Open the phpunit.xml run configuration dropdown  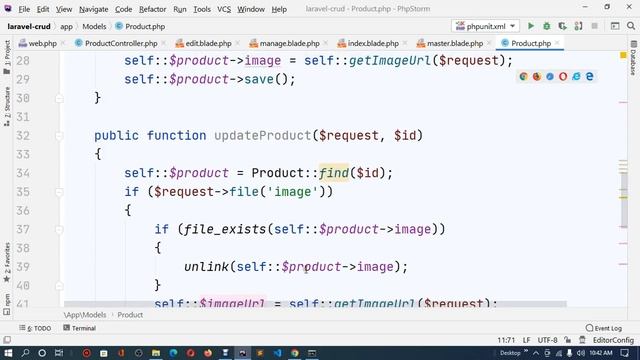[485, 26]
